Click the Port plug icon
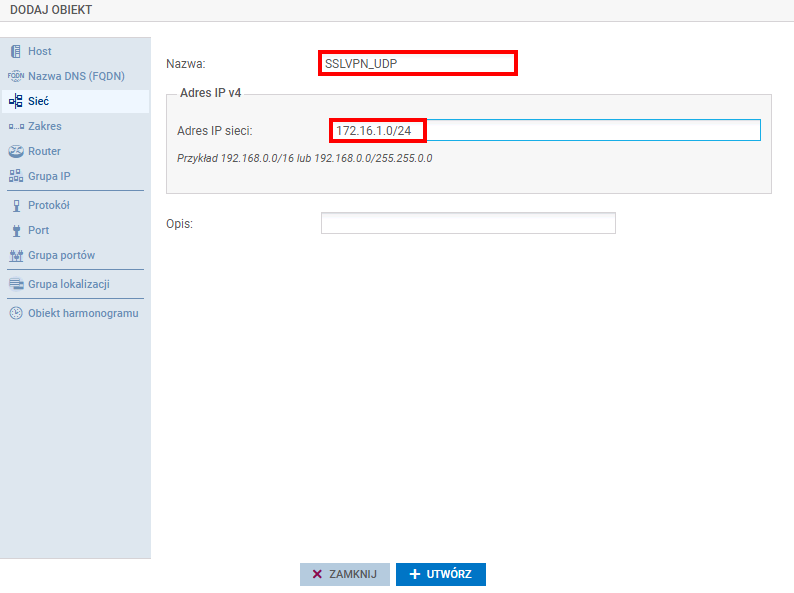Viewport: 794px width, 593px height. click(16, 230)
